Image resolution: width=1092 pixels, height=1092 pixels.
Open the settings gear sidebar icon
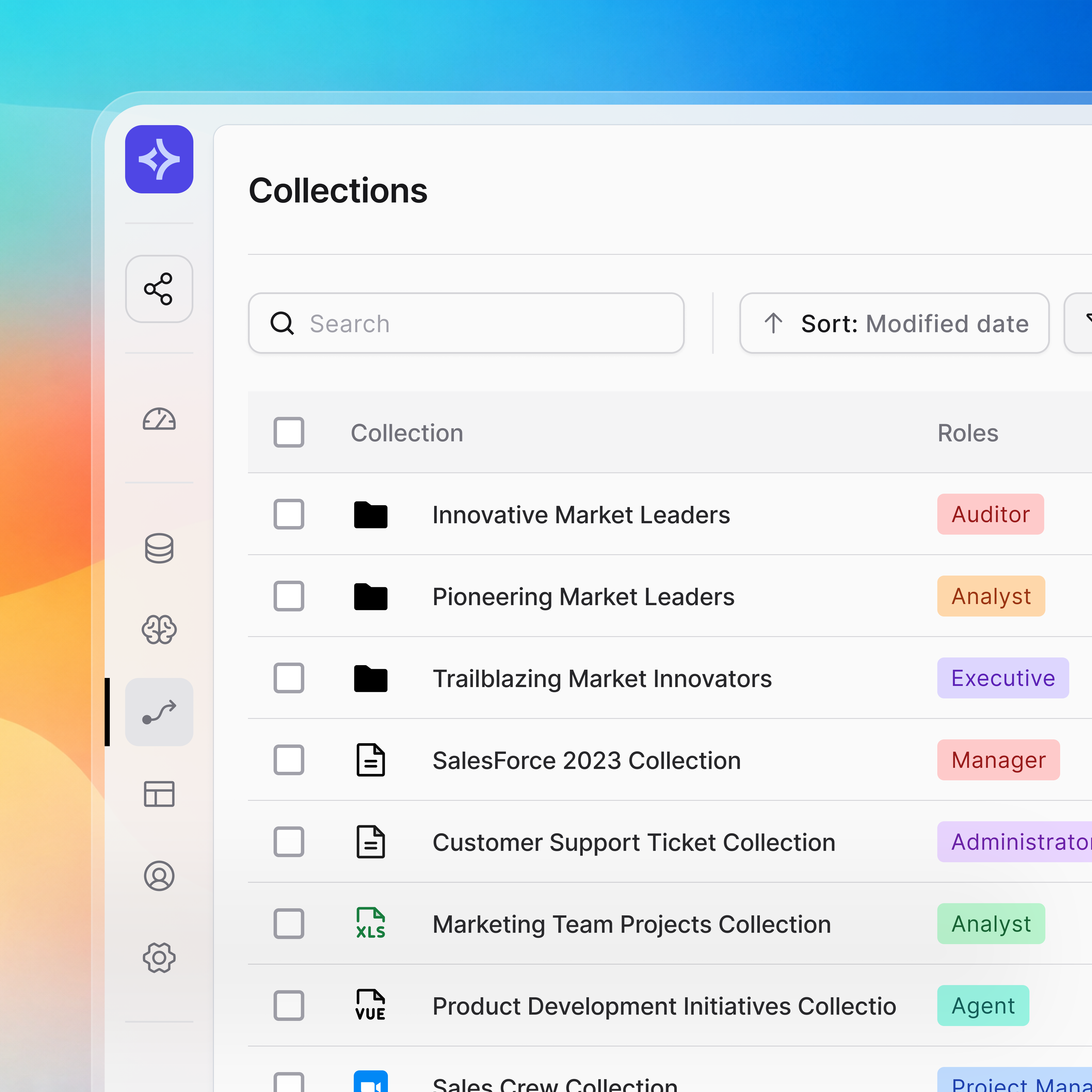tap(159, 957)
